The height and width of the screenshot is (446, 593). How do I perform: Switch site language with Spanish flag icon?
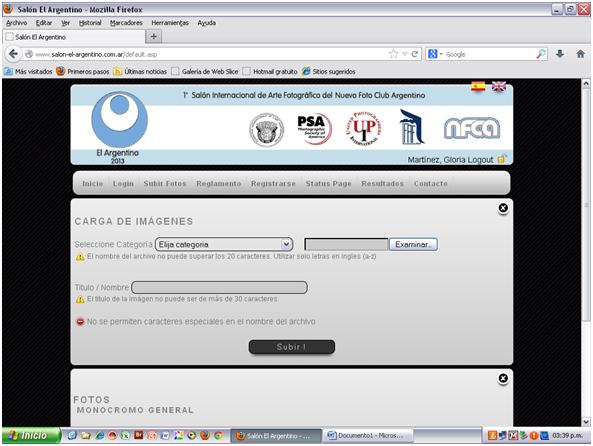[x=478, y=87]
